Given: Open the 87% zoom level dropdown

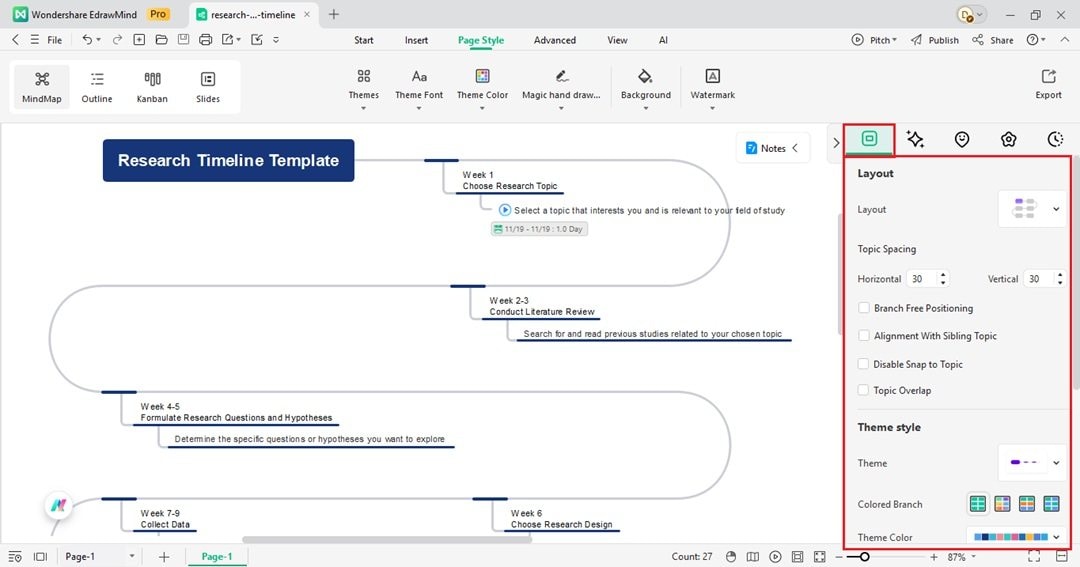Looking at the screenshot, I should coord(962,557).
